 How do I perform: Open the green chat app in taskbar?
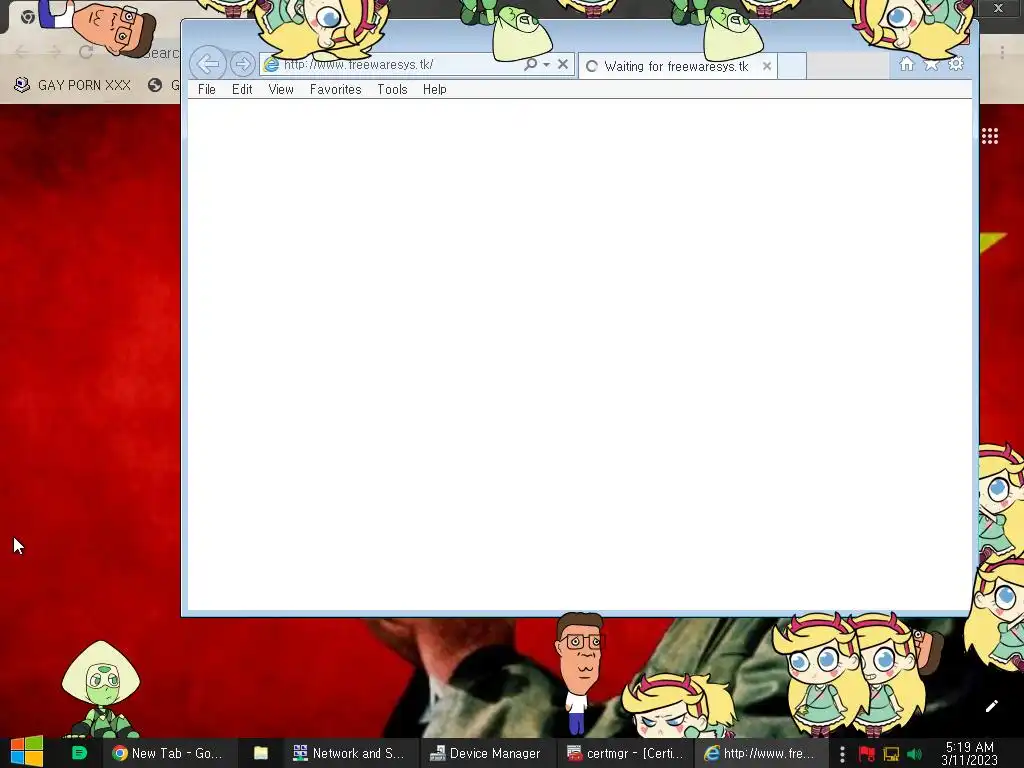point(79,753)
